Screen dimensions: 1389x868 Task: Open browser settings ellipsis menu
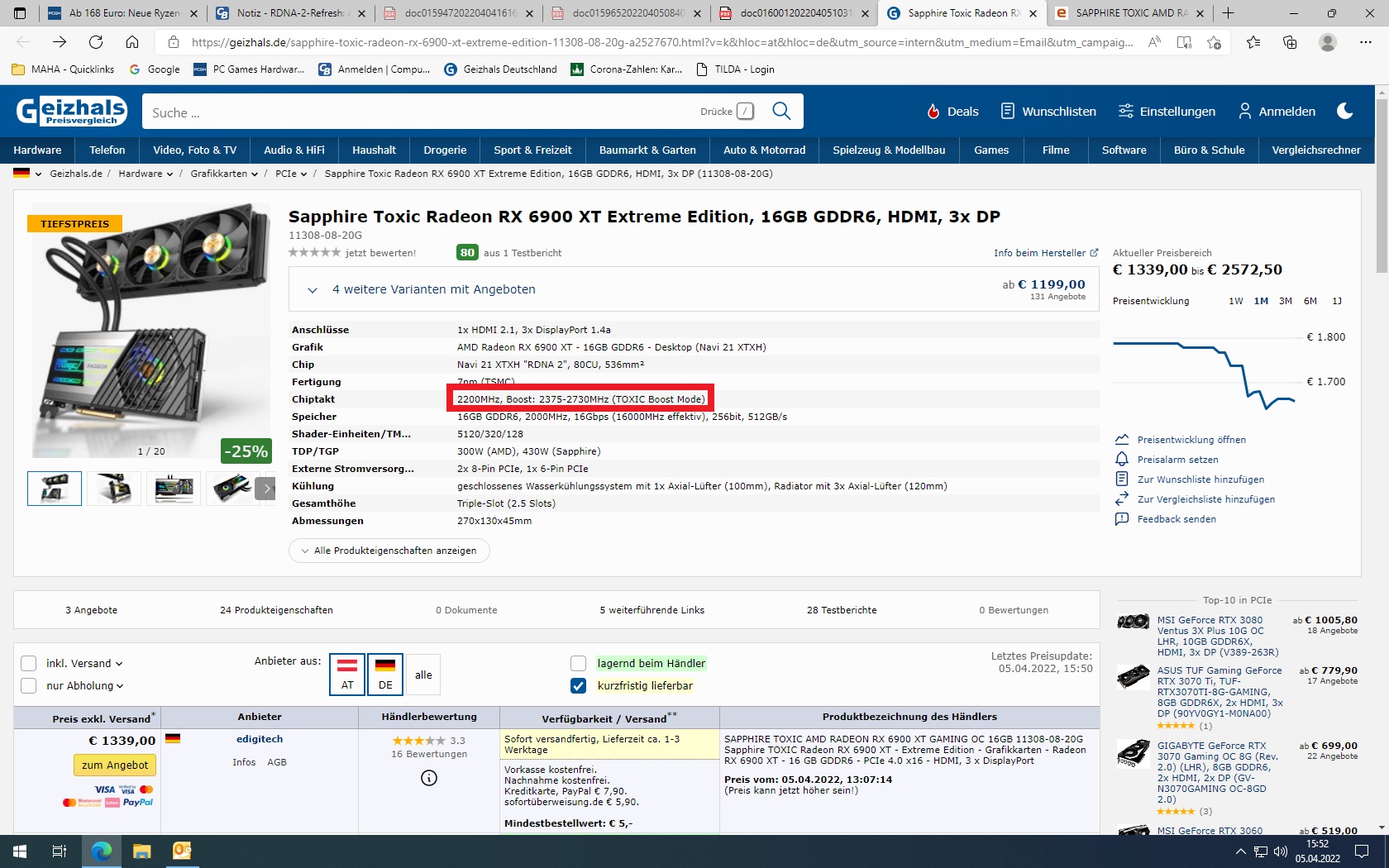1366,42
